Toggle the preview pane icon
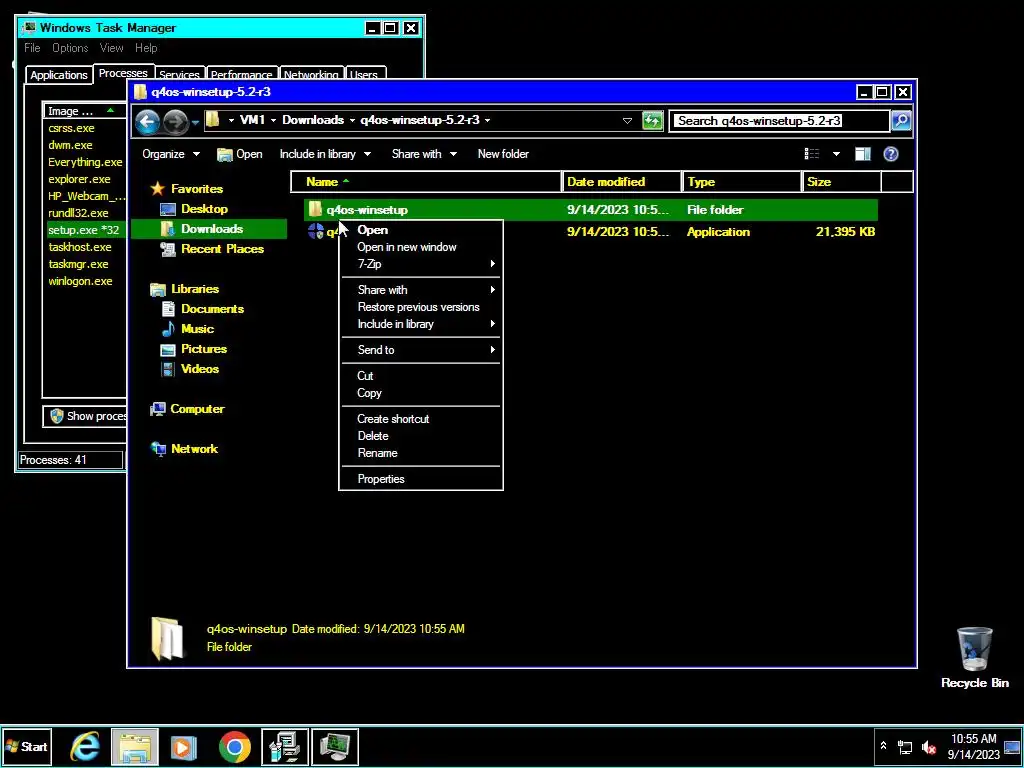This screenshot has width=1024, height=768. (863, 154)
